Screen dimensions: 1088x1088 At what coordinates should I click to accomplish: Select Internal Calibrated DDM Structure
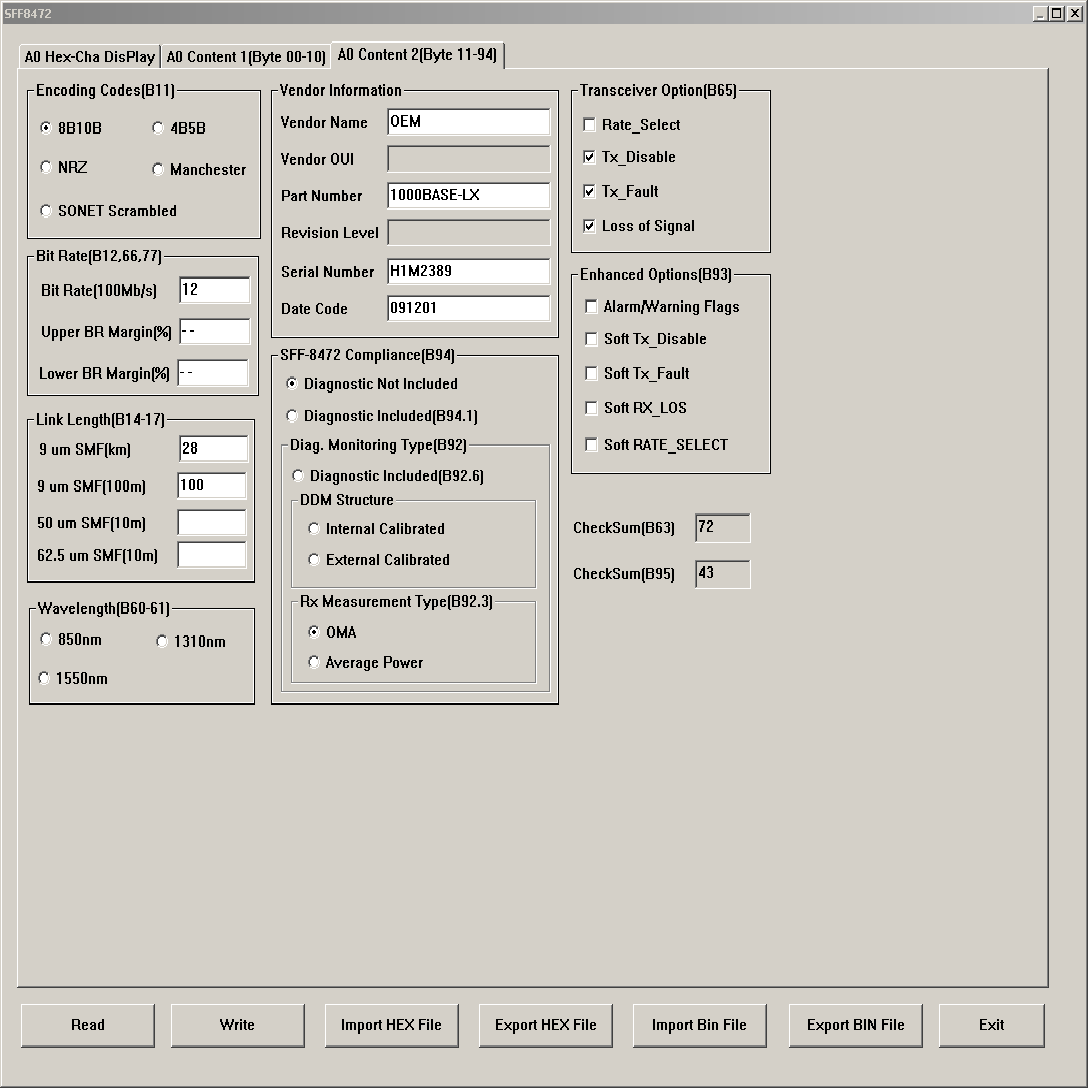313,528
